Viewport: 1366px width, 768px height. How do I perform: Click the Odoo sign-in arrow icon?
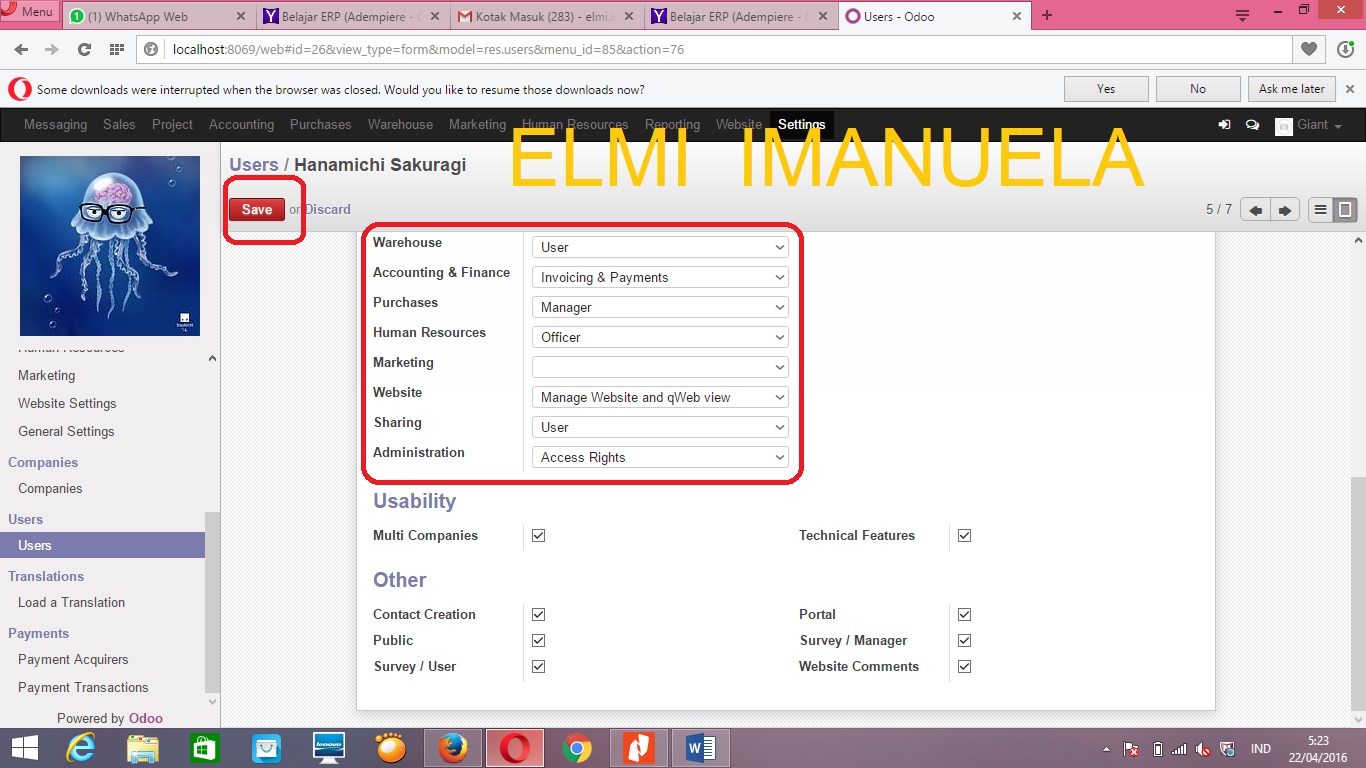coord(1224,125)
